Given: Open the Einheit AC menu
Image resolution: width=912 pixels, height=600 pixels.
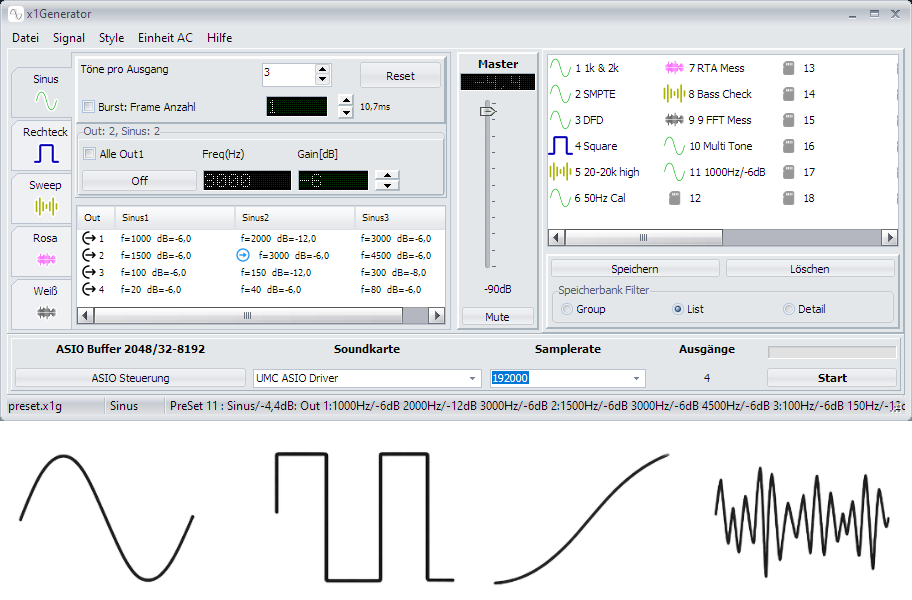Looking at the screenshot, I should pos(165,38).
